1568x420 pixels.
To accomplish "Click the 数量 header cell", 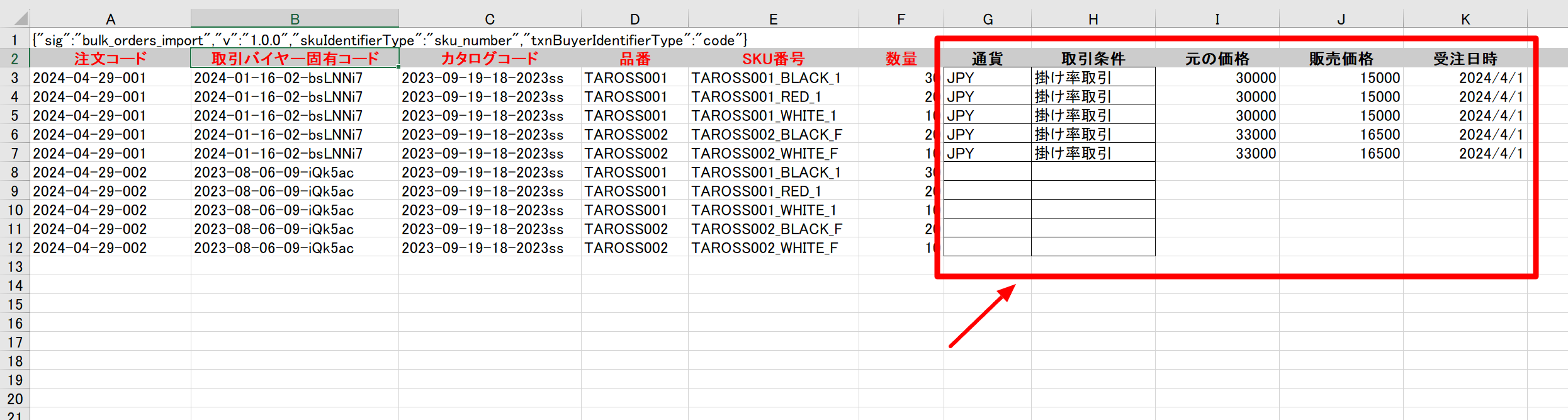I will click(901, 59).
